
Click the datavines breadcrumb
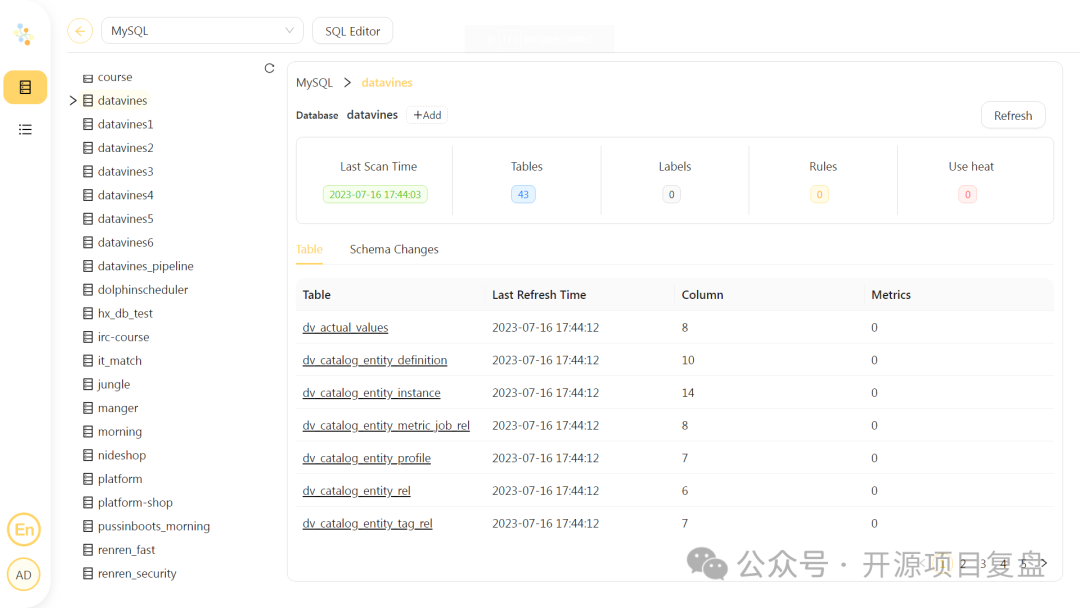(x=386, y=83)
